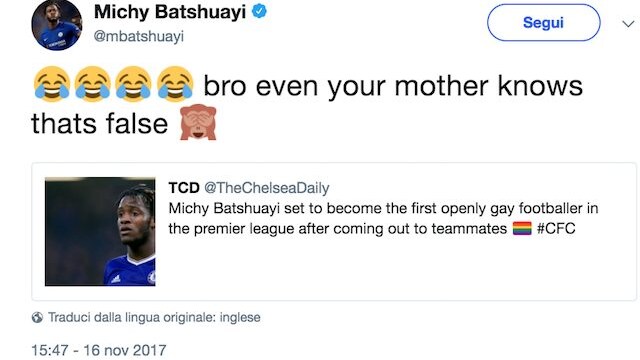Viewport: 640px width, 360px height.
Task: Expand the tweet options chevron
Action: [628, 24]
